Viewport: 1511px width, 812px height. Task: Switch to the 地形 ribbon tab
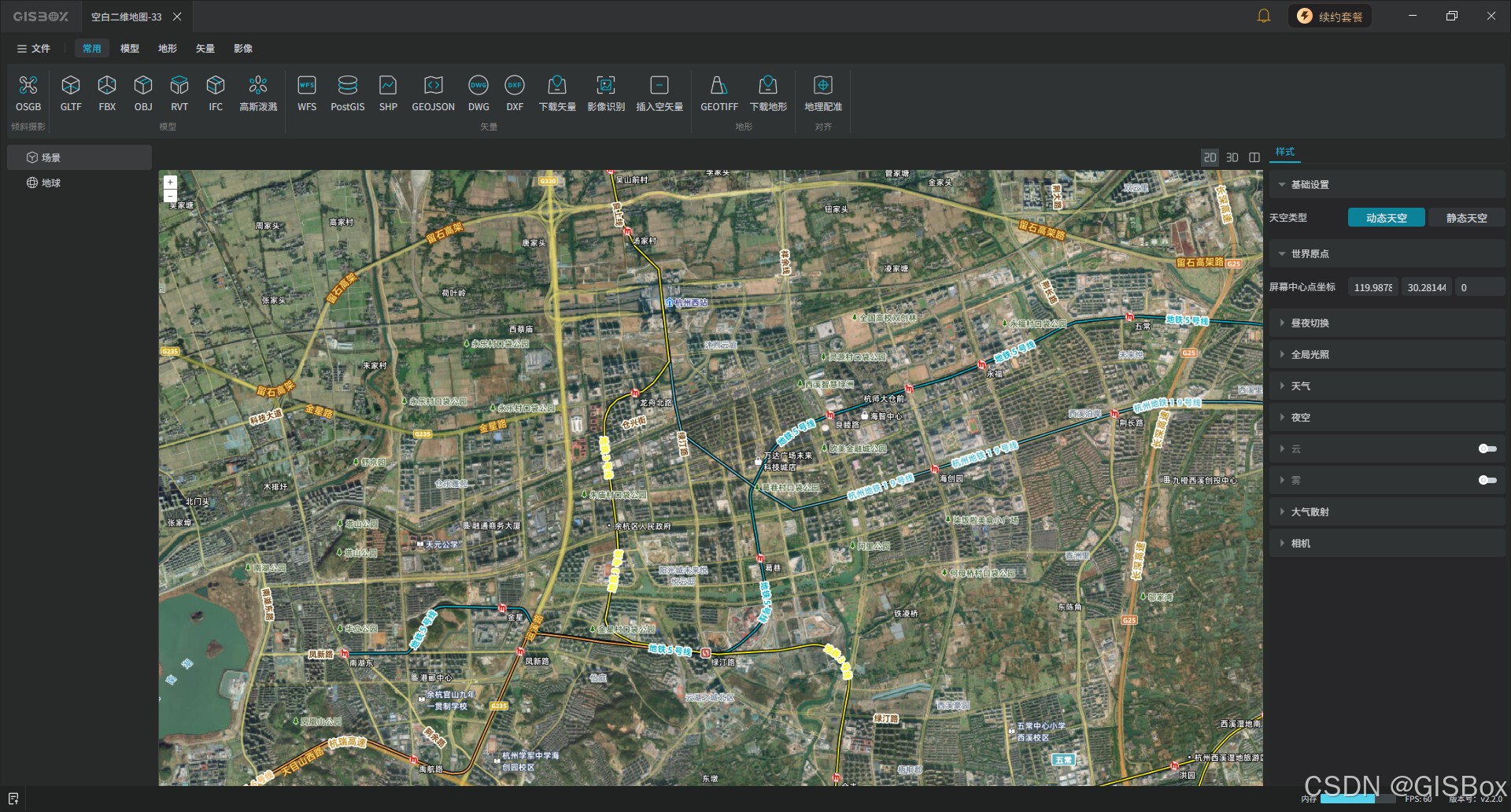tap(168, 49)
